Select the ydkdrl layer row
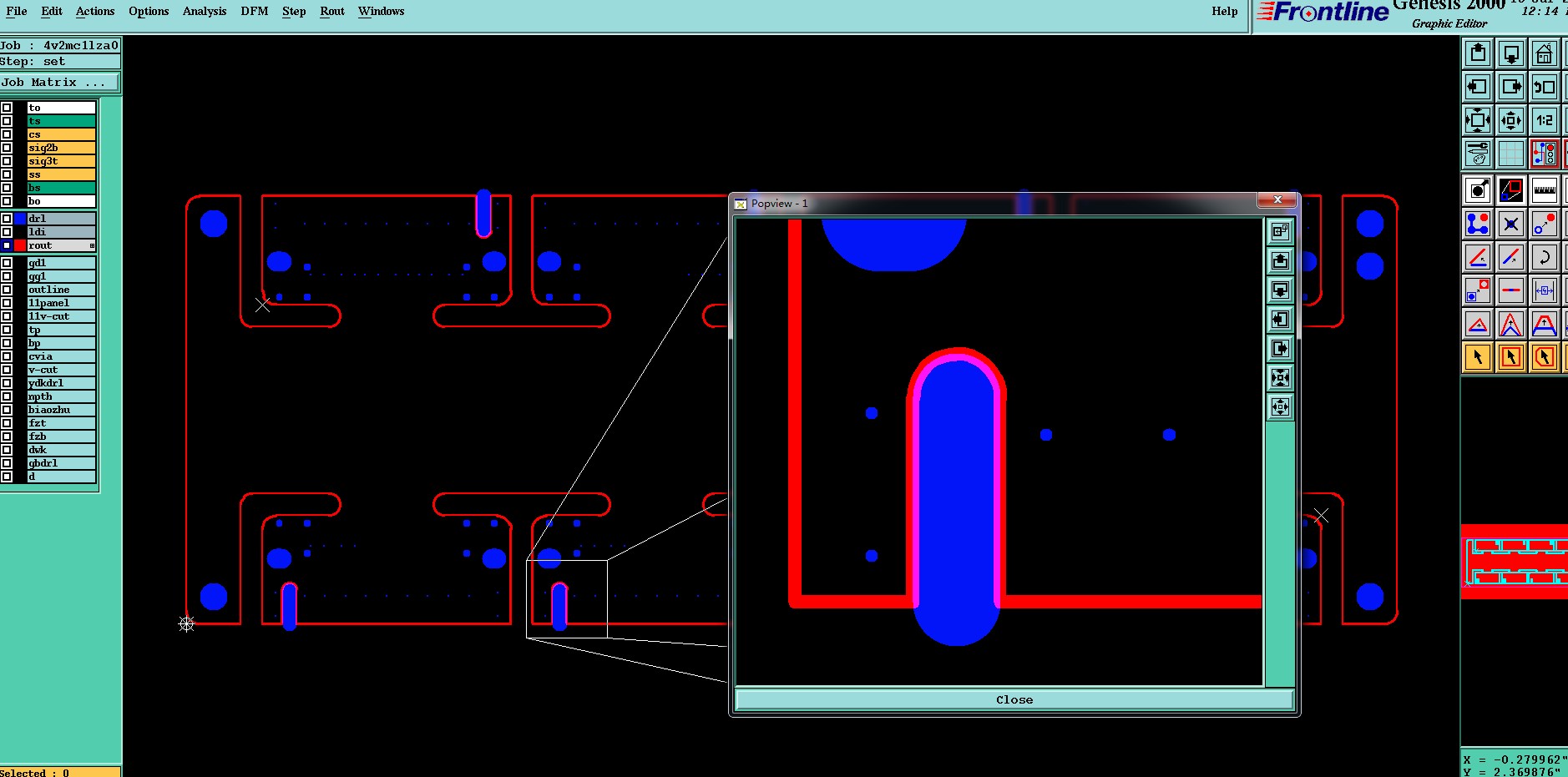1568x777 pixels. click(62, 383)
